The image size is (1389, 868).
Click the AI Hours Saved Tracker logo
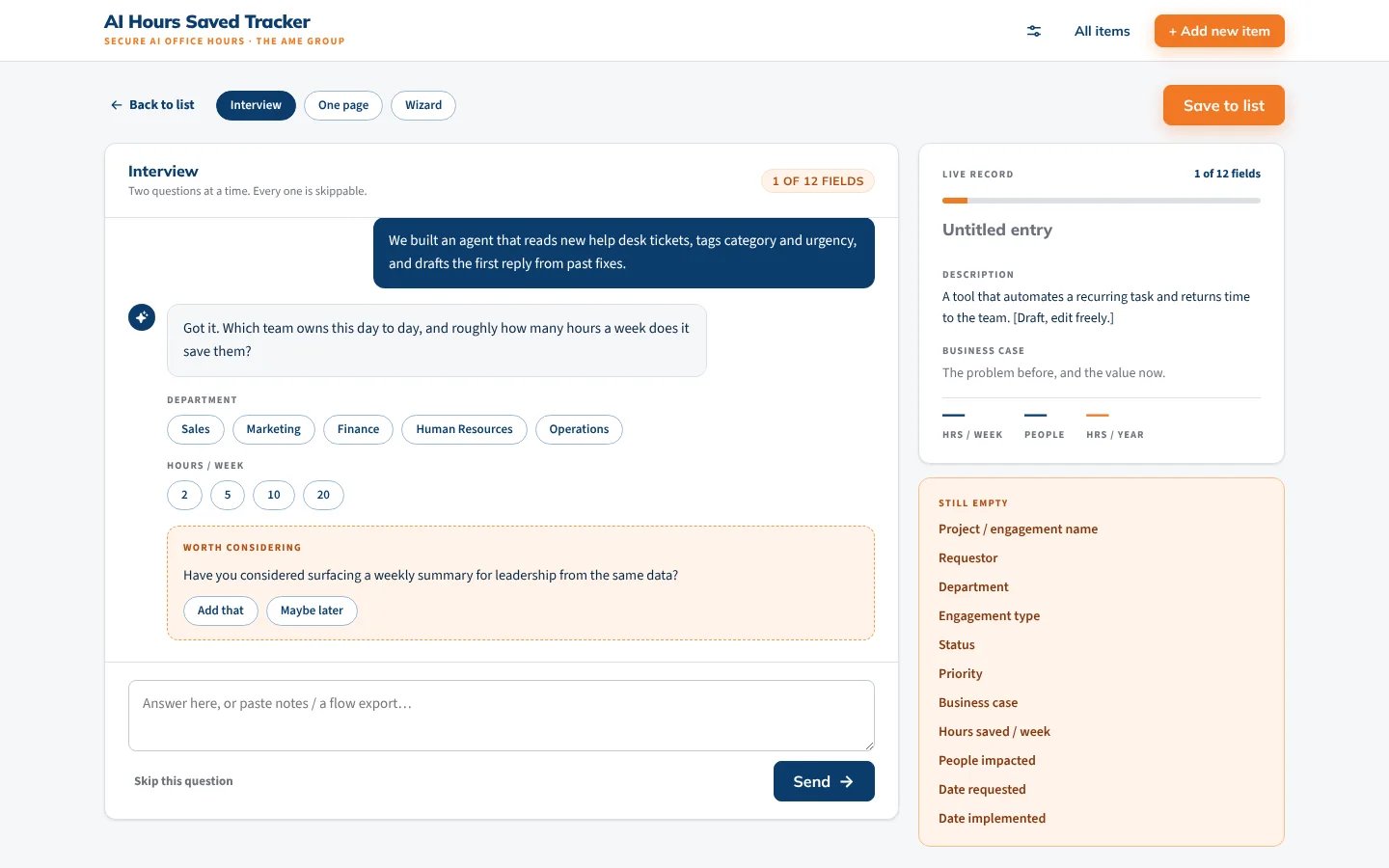224,29
